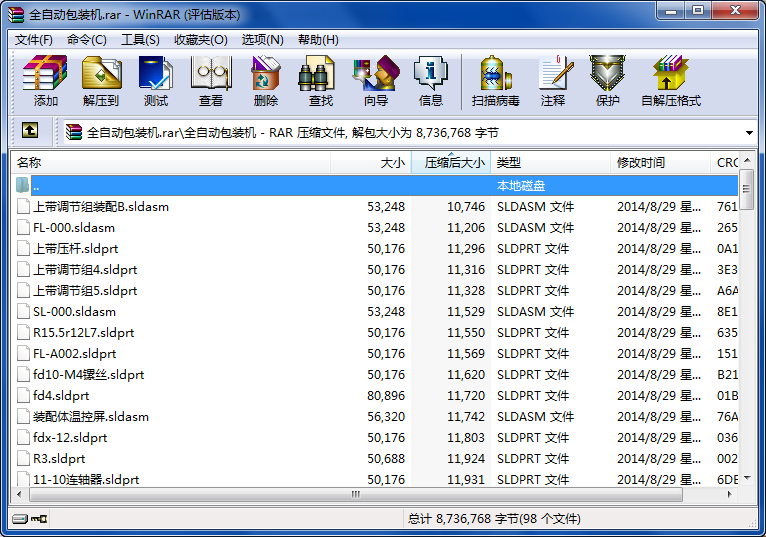Sort by Modified (修改时间) column header
The width and height of the screenshot is (766, 537).
tap(660, 163)
